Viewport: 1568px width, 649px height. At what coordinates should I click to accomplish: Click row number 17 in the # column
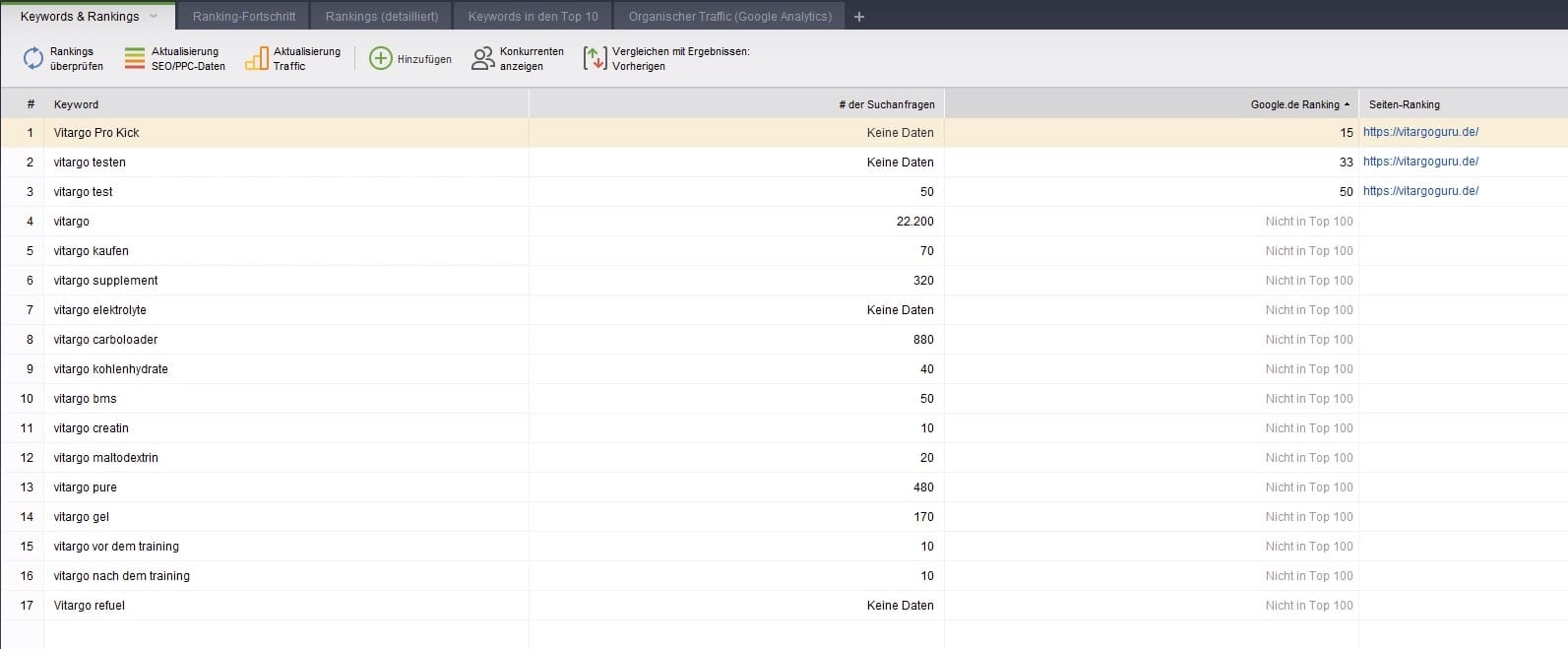tap(27, 606)
